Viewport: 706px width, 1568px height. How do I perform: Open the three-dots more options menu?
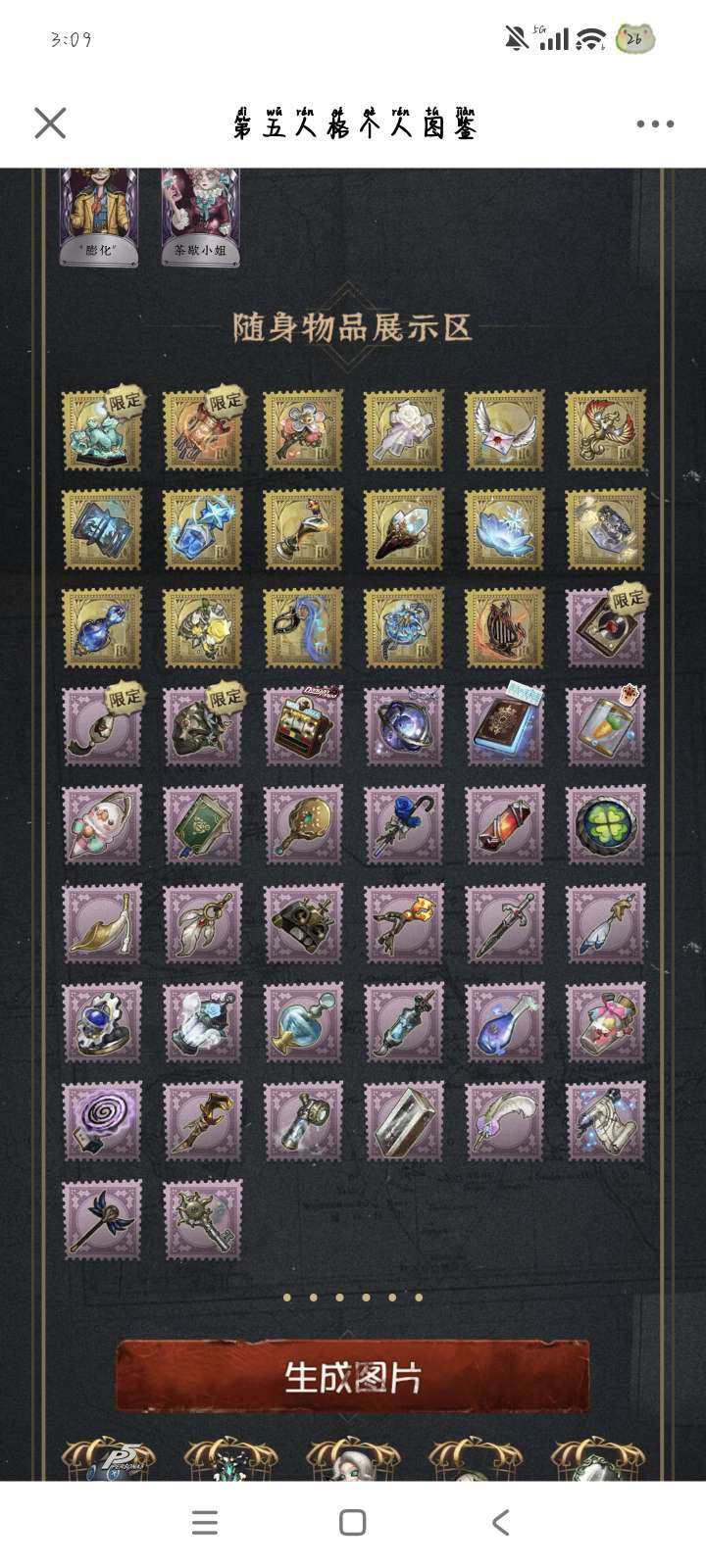[x=655, y=124]
